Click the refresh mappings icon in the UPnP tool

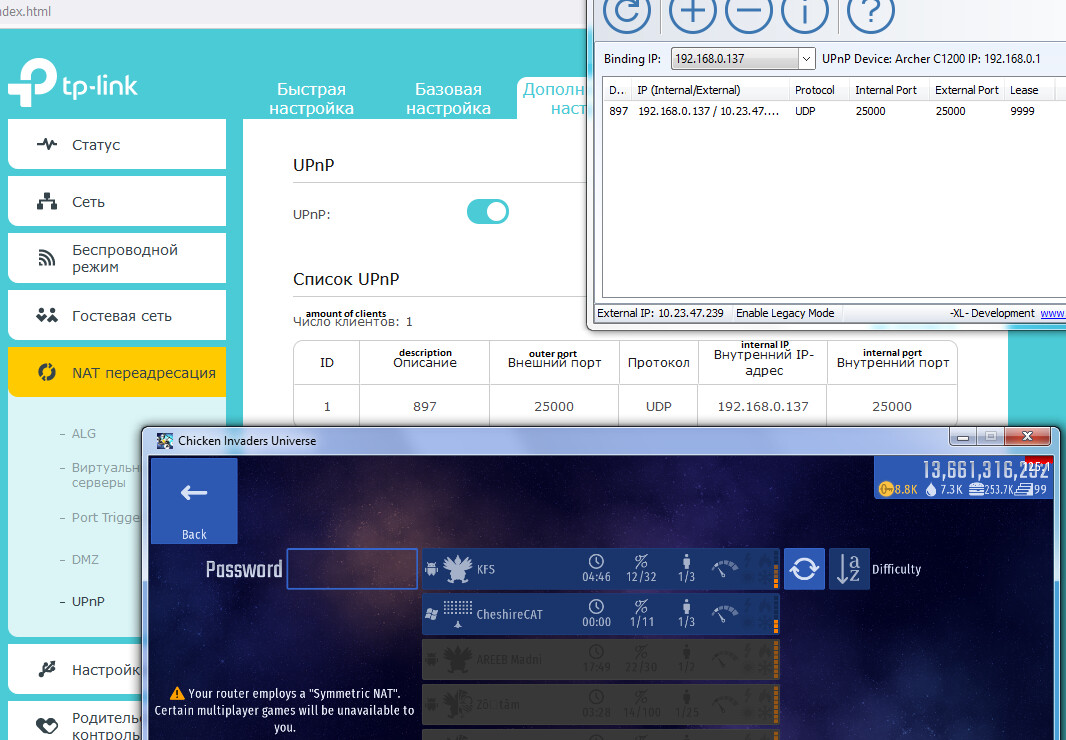coord(627,16)
